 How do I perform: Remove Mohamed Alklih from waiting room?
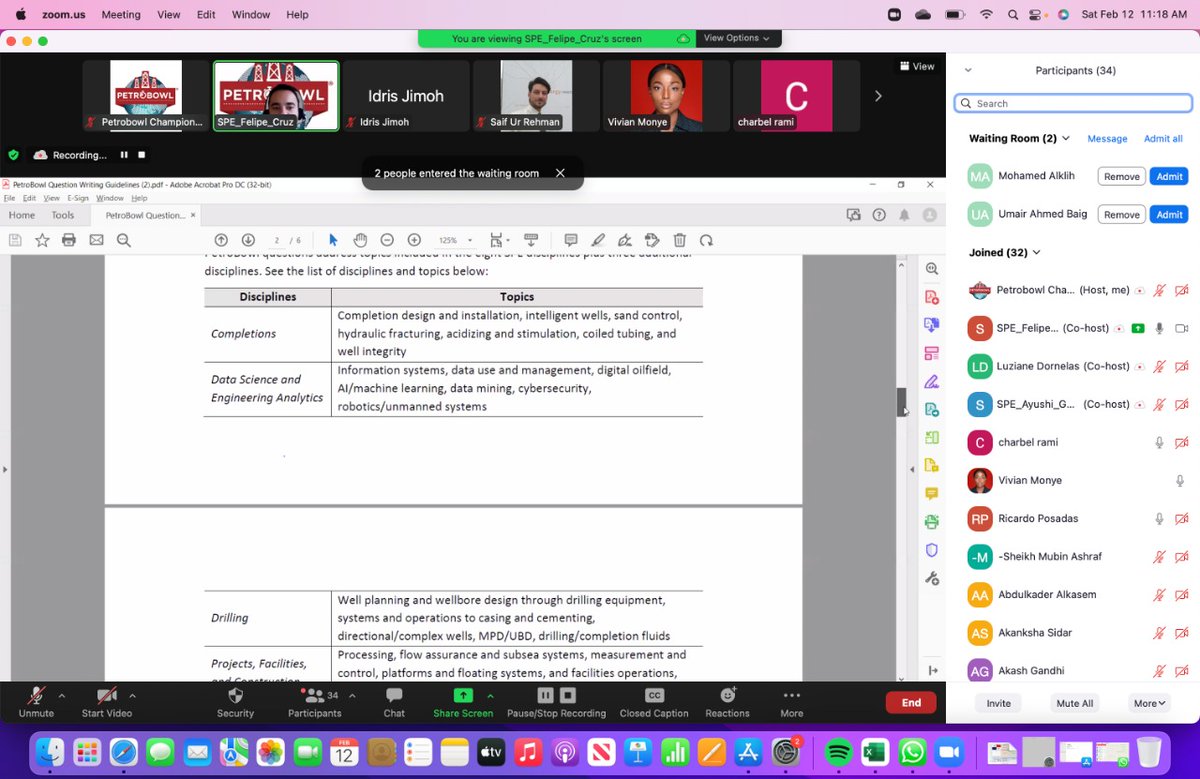click(x=1121, y=176)
